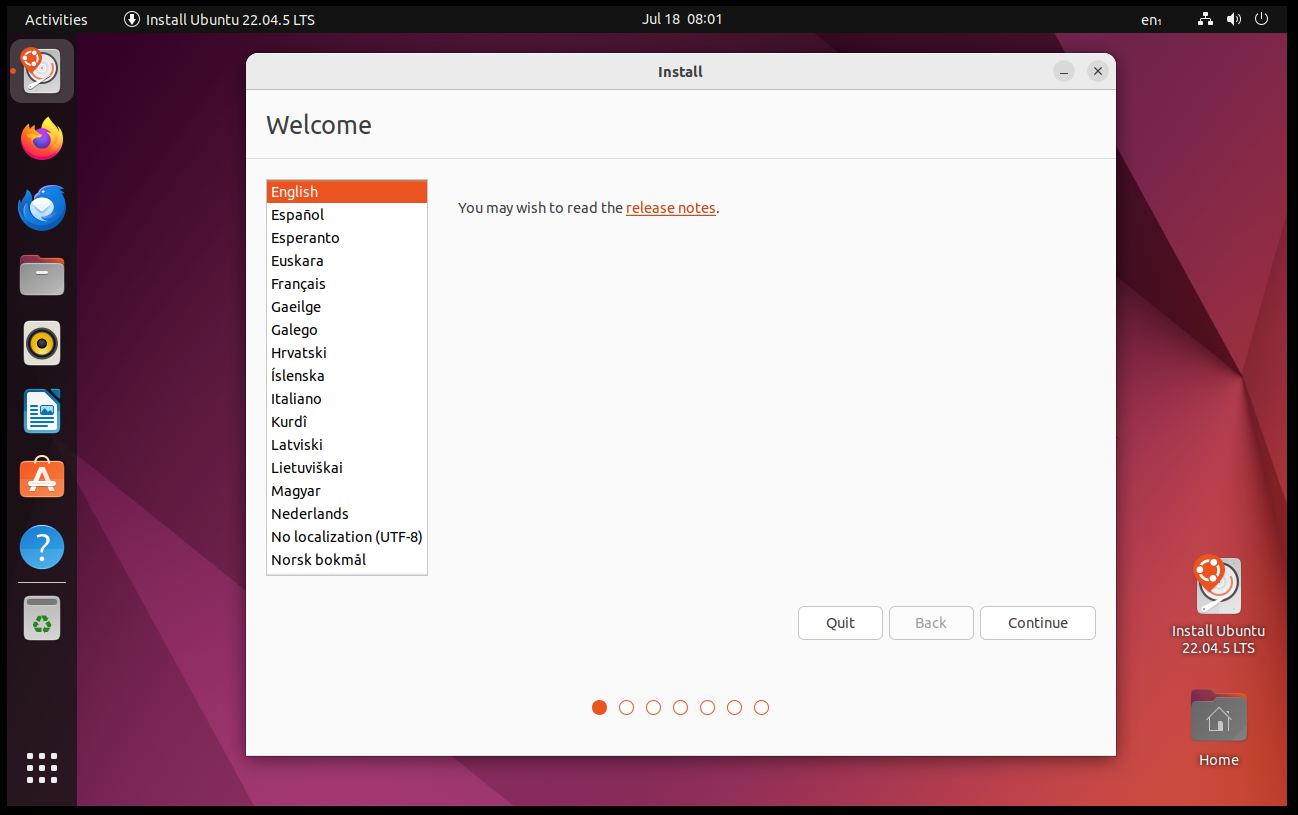Open Ubuntu Software store
Image resolution: width=1298 pixels, height=815 pixels.
point(41,478)
